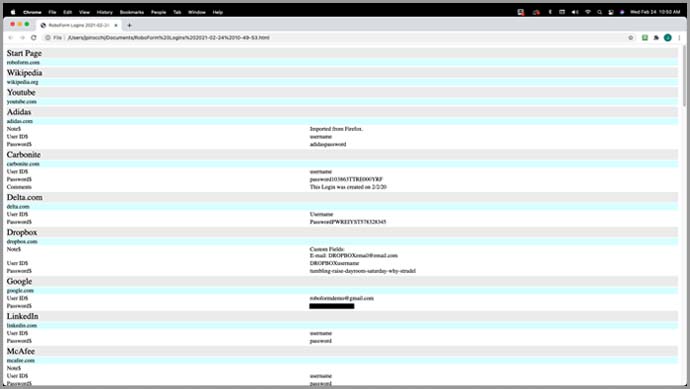
Task: Visit the linkedin.com link
Action: pyautogui.click(x=22, y=326)
